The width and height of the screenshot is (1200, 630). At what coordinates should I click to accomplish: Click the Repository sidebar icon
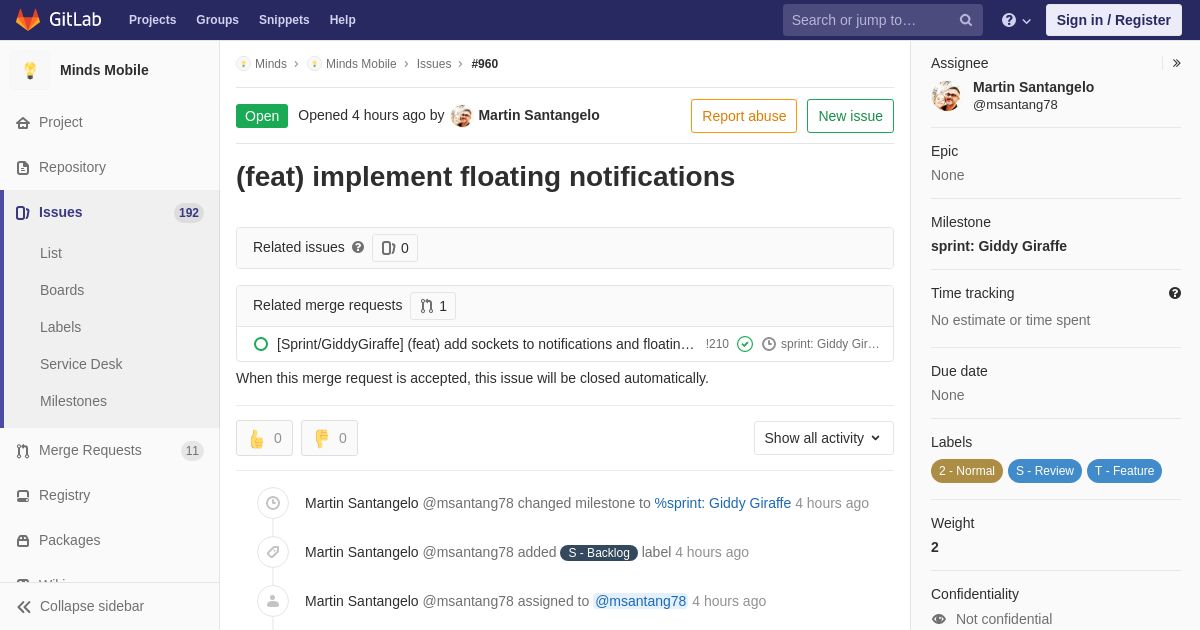[x=23, y=168]
